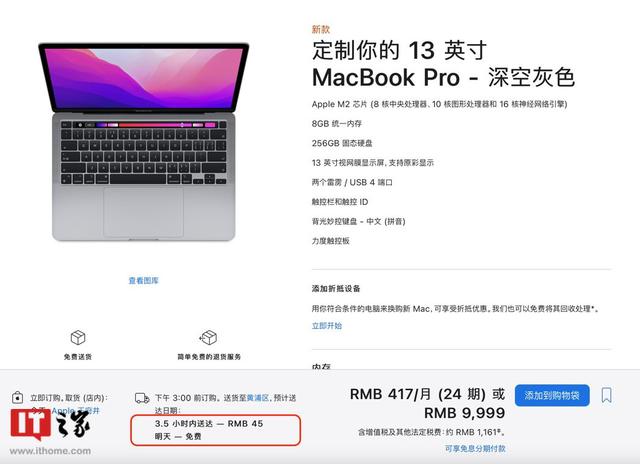Add the MacBook Pro to shopping bag
Image resolution: width=640 pixels, height=464 pixels.
[x=552, y=395]
